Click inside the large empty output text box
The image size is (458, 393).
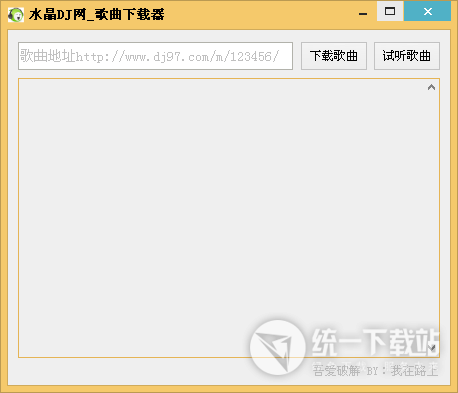pos(222,218)
